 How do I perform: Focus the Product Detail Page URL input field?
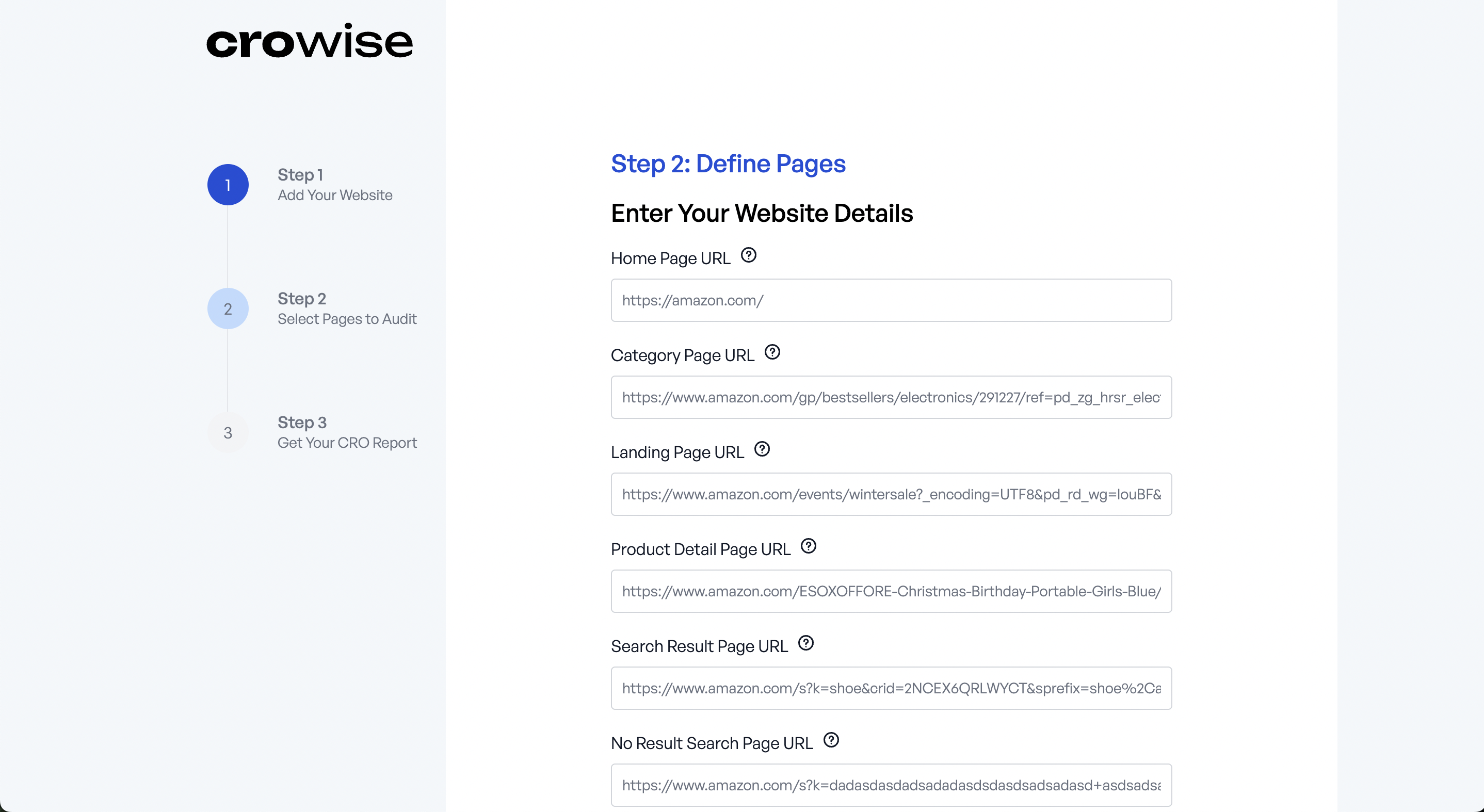coord(891,591)
